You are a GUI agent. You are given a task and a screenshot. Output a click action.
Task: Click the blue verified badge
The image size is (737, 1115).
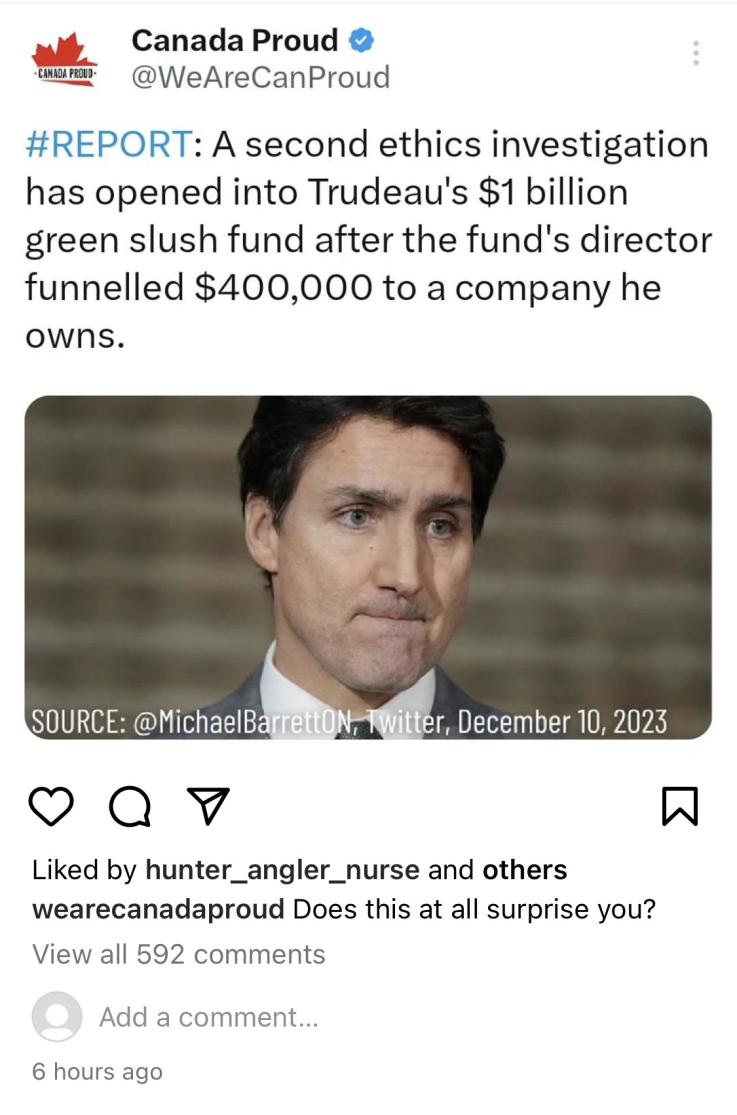(361, 41)
